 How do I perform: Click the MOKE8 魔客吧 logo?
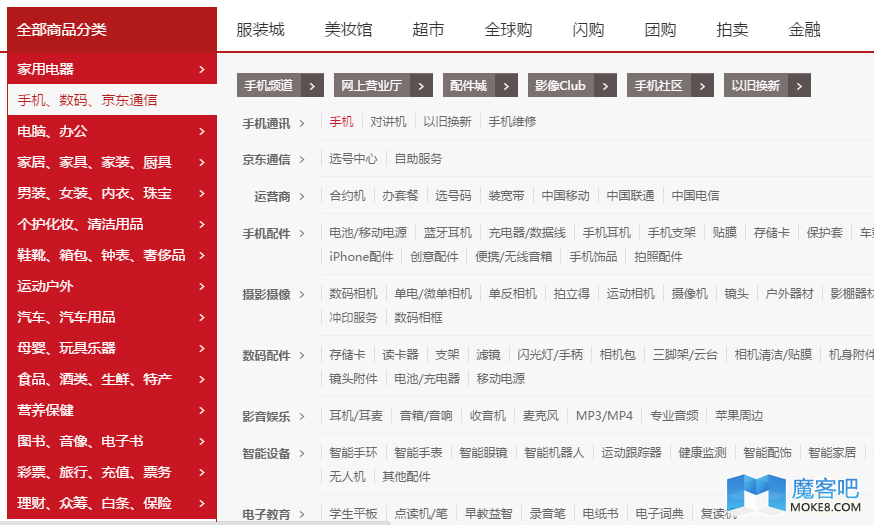792,495
